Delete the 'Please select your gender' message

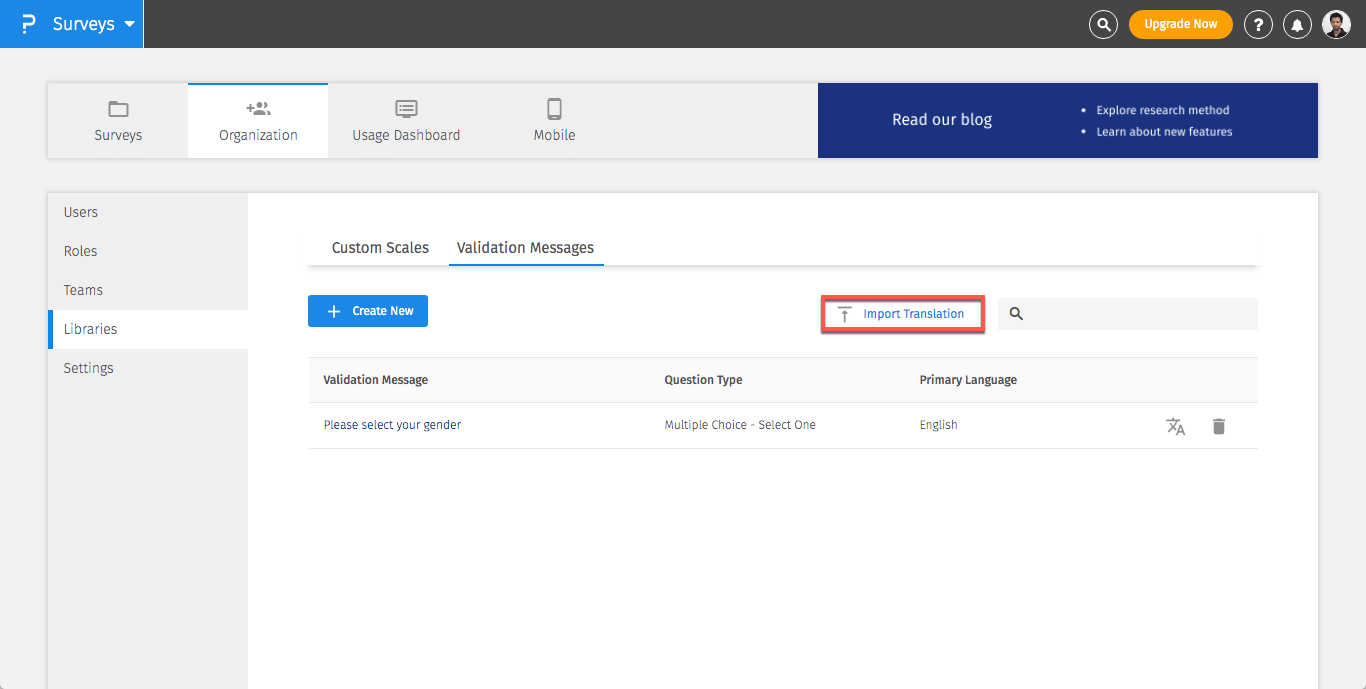(x=1218, y=426)
